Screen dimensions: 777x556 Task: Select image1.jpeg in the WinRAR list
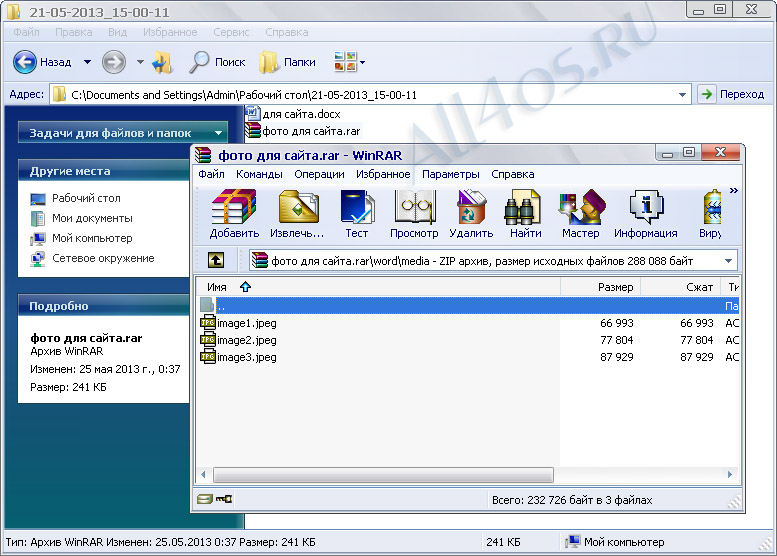pos(239,323)
